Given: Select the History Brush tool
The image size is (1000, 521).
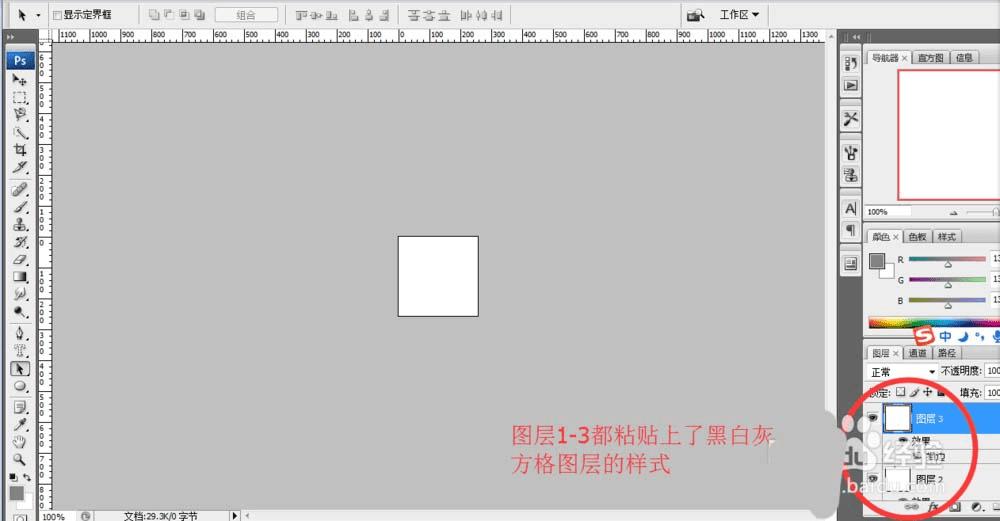Looking at the screenshot, I should click(x=20, y=242).
